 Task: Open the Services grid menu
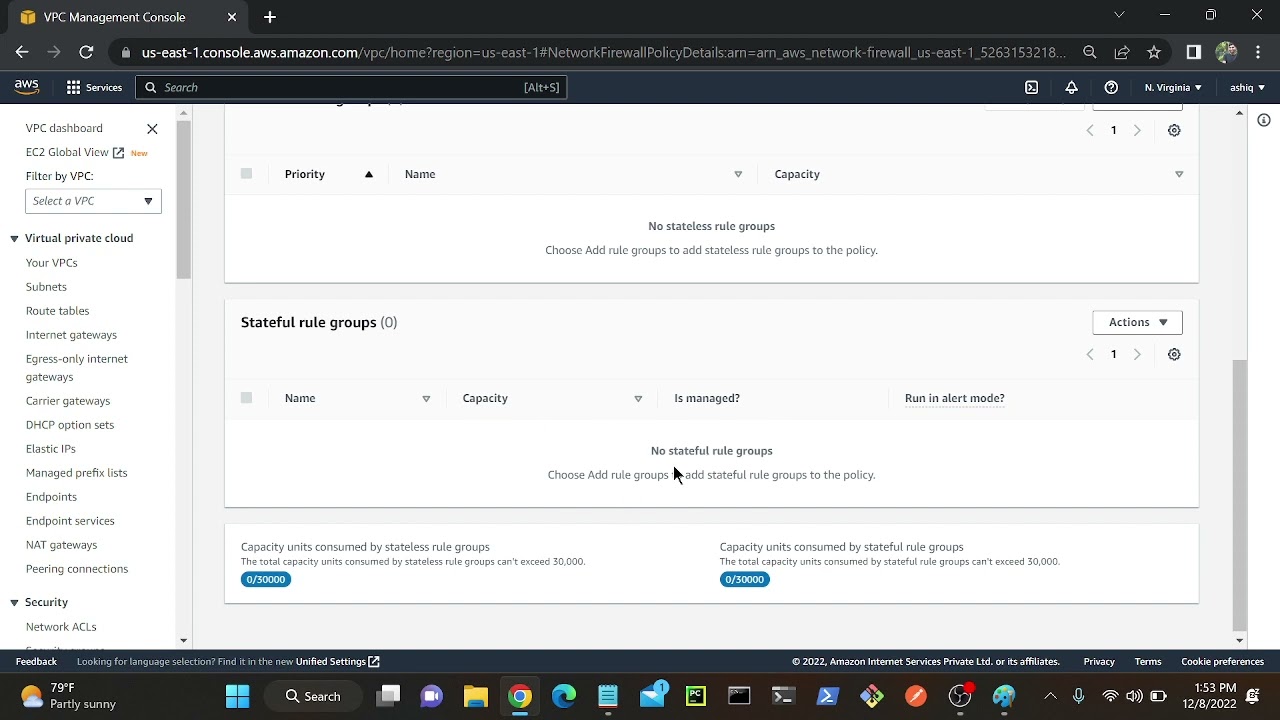click(x=94, y=87)
